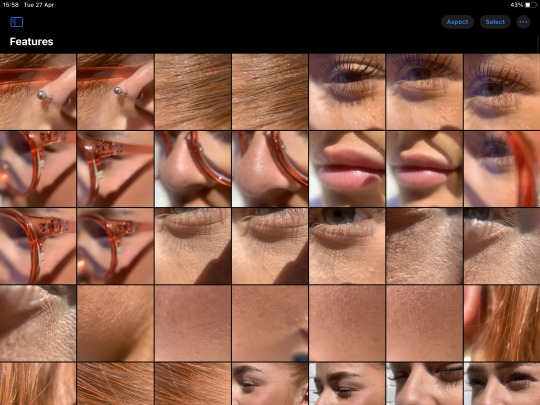Screen dimensions: 540x405
Task: Tap the Aspect button
Action: pyautogui.click(x=457, y=22)
